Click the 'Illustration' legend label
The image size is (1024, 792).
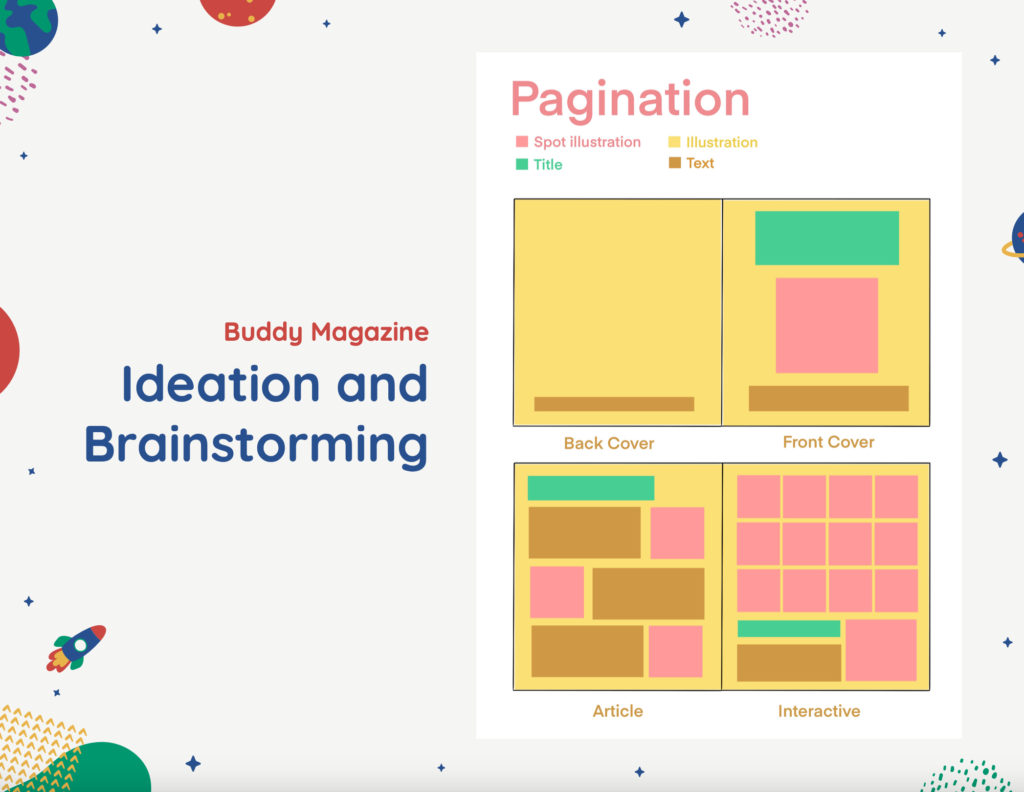tap(722, 142)
